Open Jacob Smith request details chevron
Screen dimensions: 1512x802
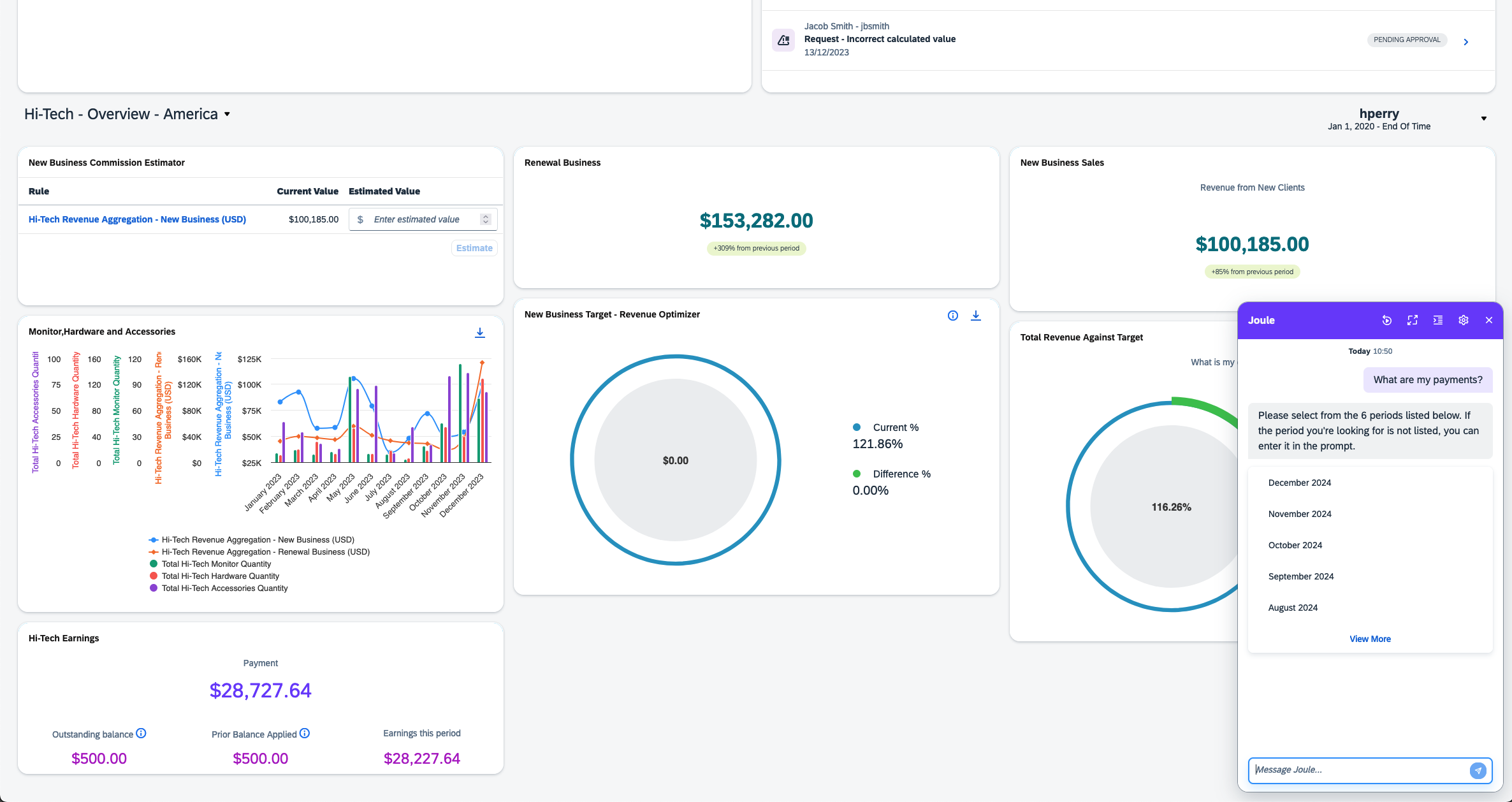(1465, 42)
